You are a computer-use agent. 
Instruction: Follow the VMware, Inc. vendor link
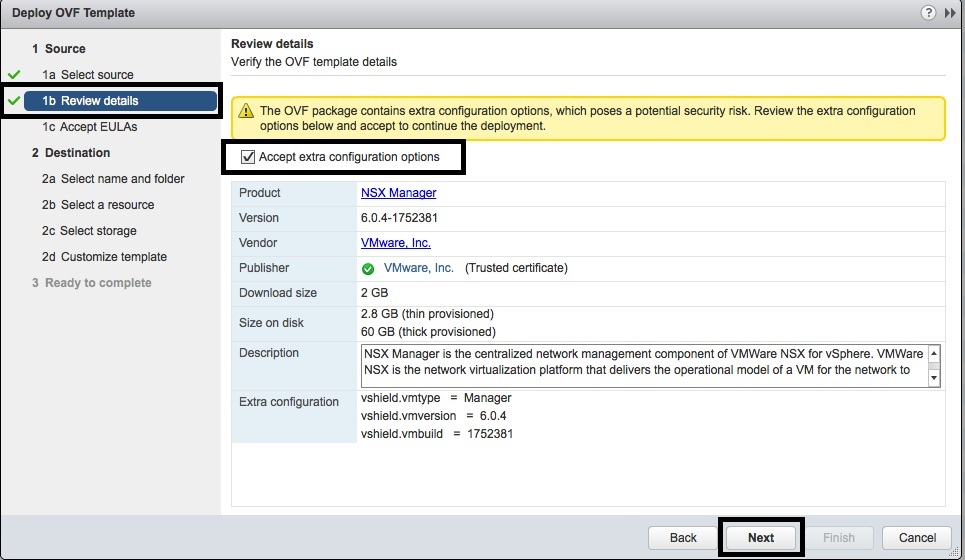pyautogui.click(x=395, y=243)
